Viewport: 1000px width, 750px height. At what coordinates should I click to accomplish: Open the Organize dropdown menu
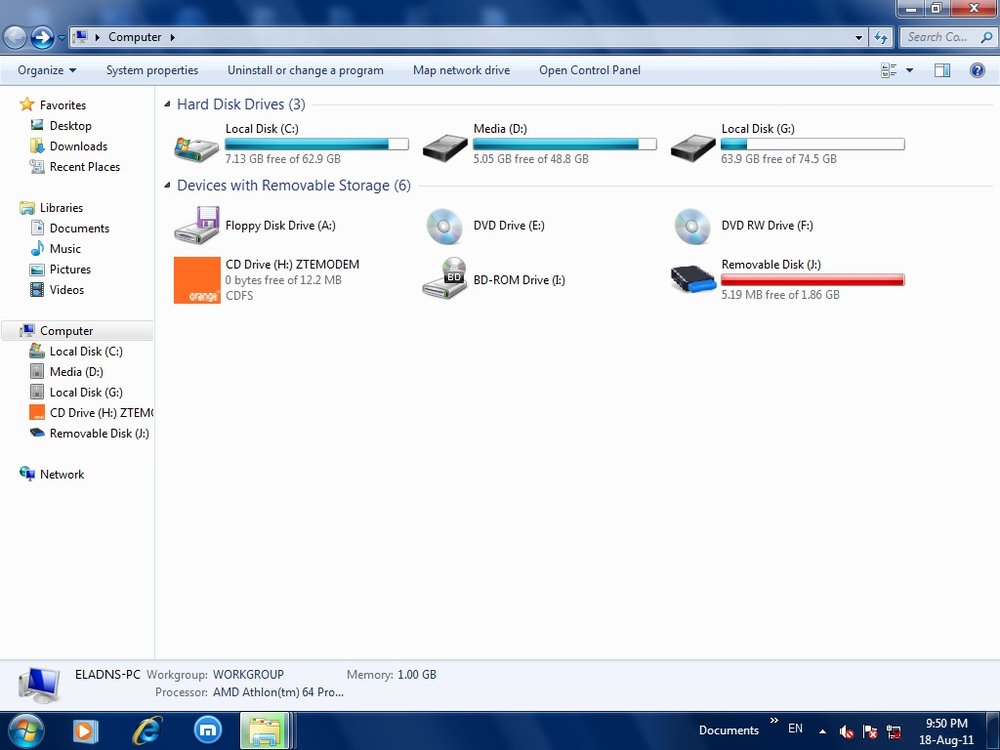tap(47, 70)
